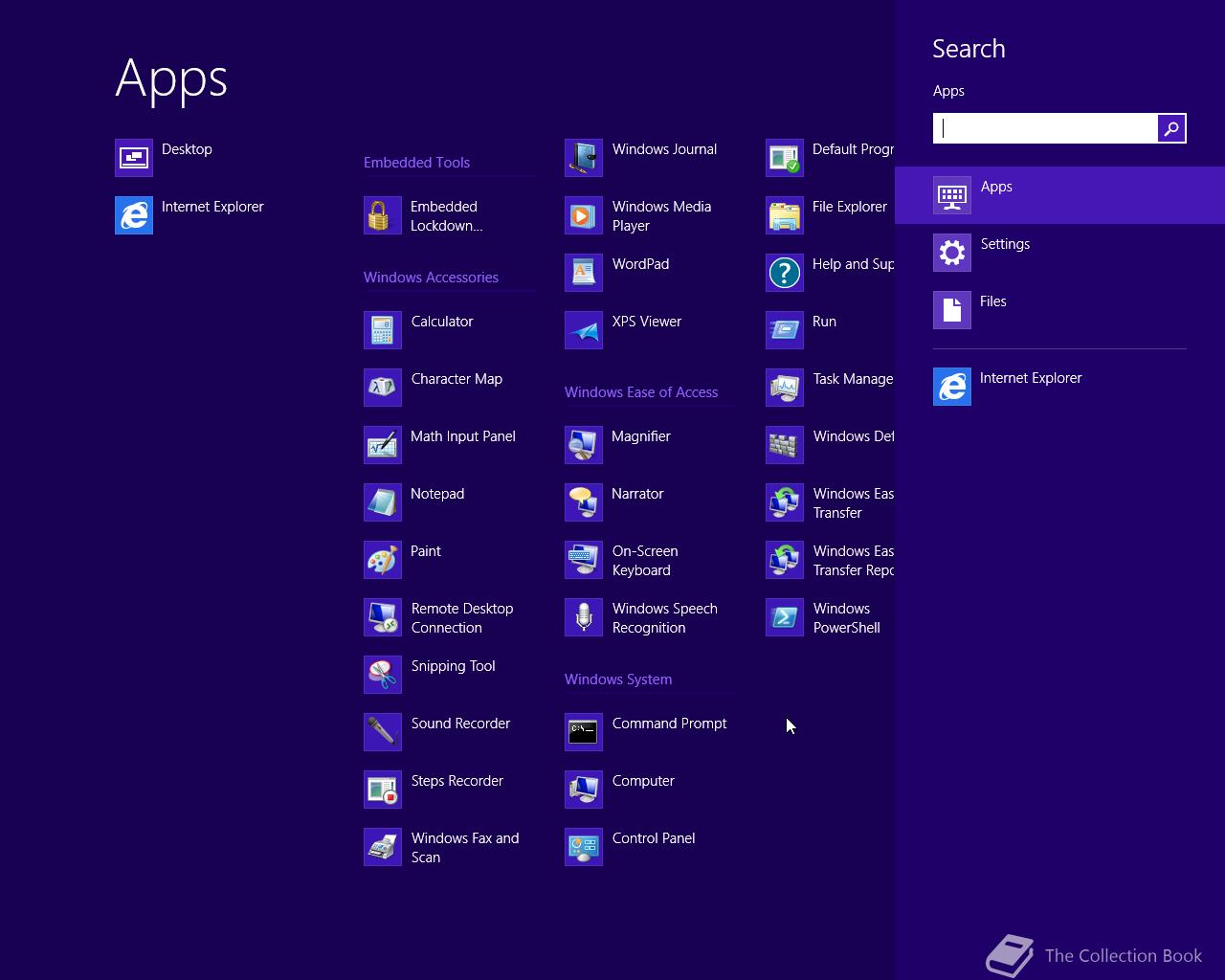This screenshot has width=1225, height=980.
Task: Select Settings search scope
Action: (1059, 253)
